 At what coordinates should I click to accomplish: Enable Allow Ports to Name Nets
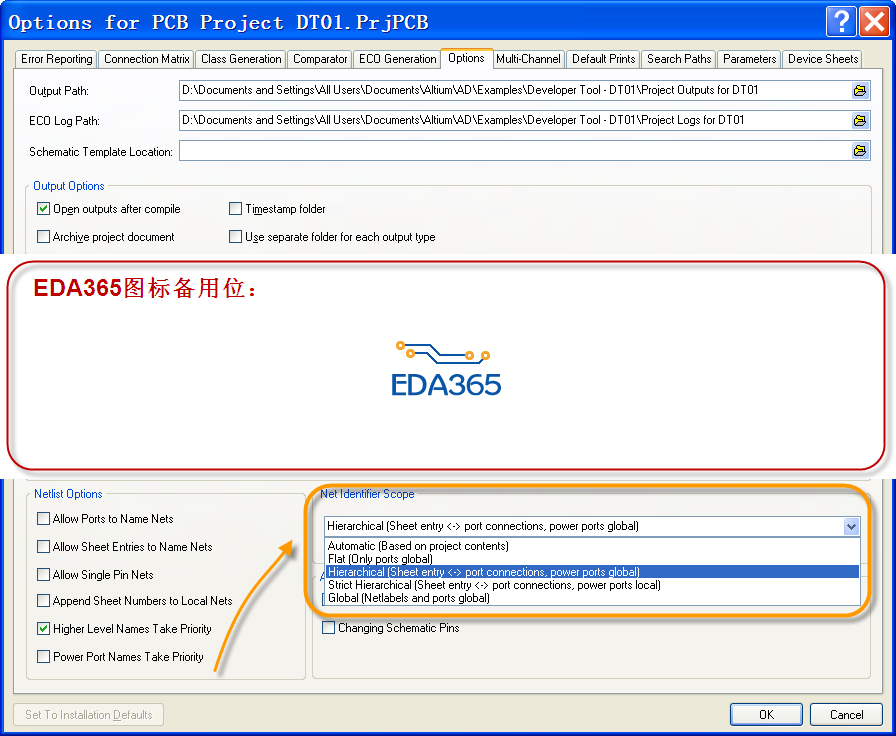[x=43, y=519]
